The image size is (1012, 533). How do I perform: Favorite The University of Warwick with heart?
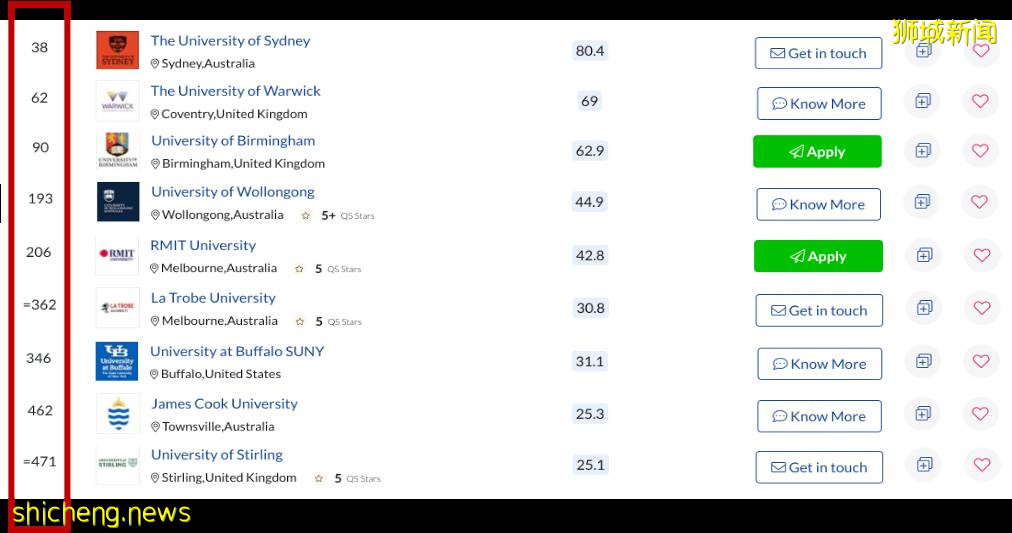pos(980,101)
